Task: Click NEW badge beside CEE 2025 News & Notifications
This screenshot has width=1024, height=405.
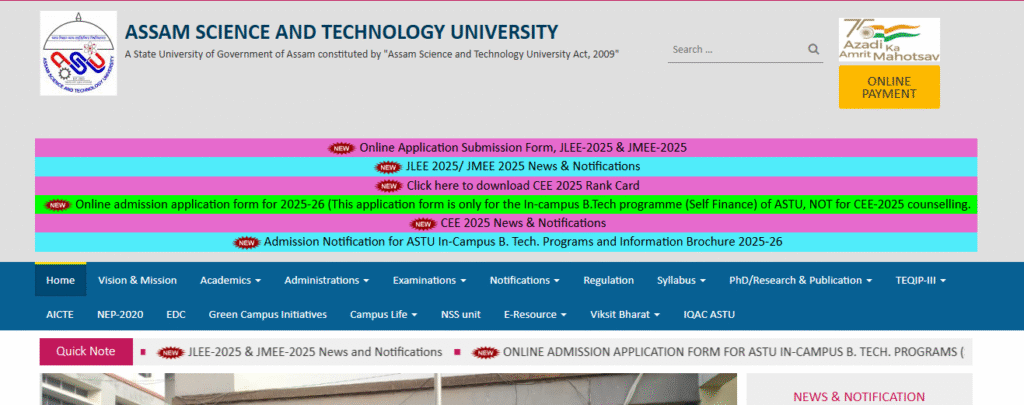Action: pos(423,224)
